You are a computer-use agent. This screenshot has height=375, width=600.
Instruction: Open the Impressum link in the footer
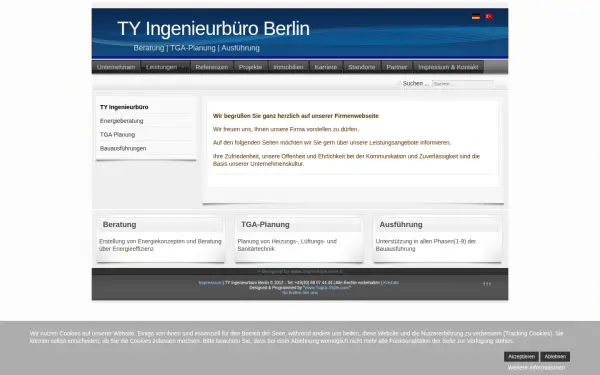click(x=210, y=283)
